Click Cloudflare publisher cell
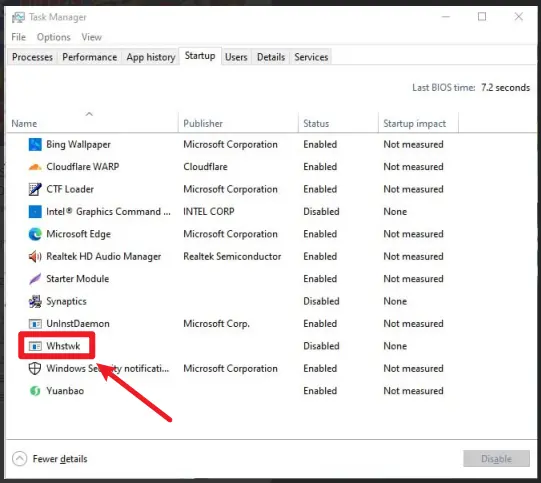Screen dimensions: 541x483 [205, 167]
